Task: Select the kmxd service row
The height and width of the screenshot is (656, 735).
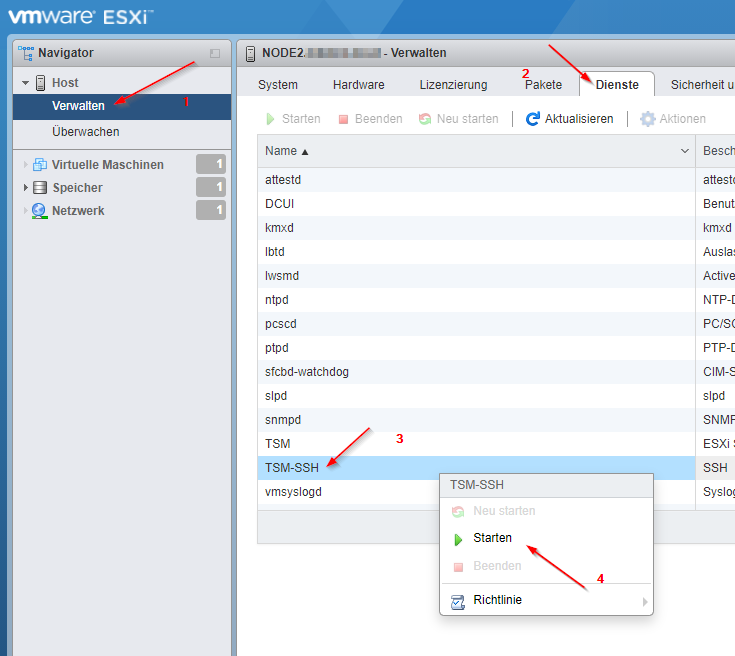Action: [476, 228]
